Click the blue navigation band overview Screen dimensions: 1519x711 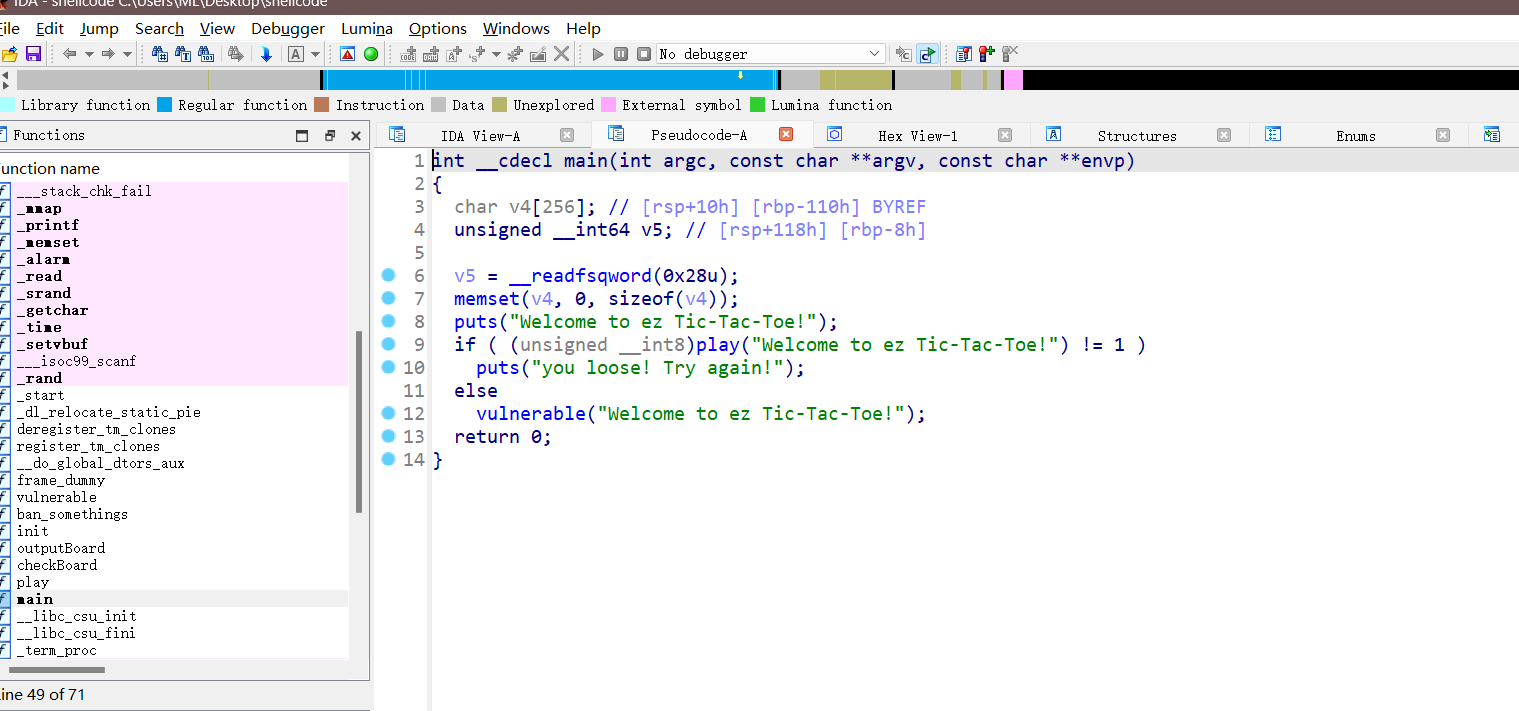[550, 80]
